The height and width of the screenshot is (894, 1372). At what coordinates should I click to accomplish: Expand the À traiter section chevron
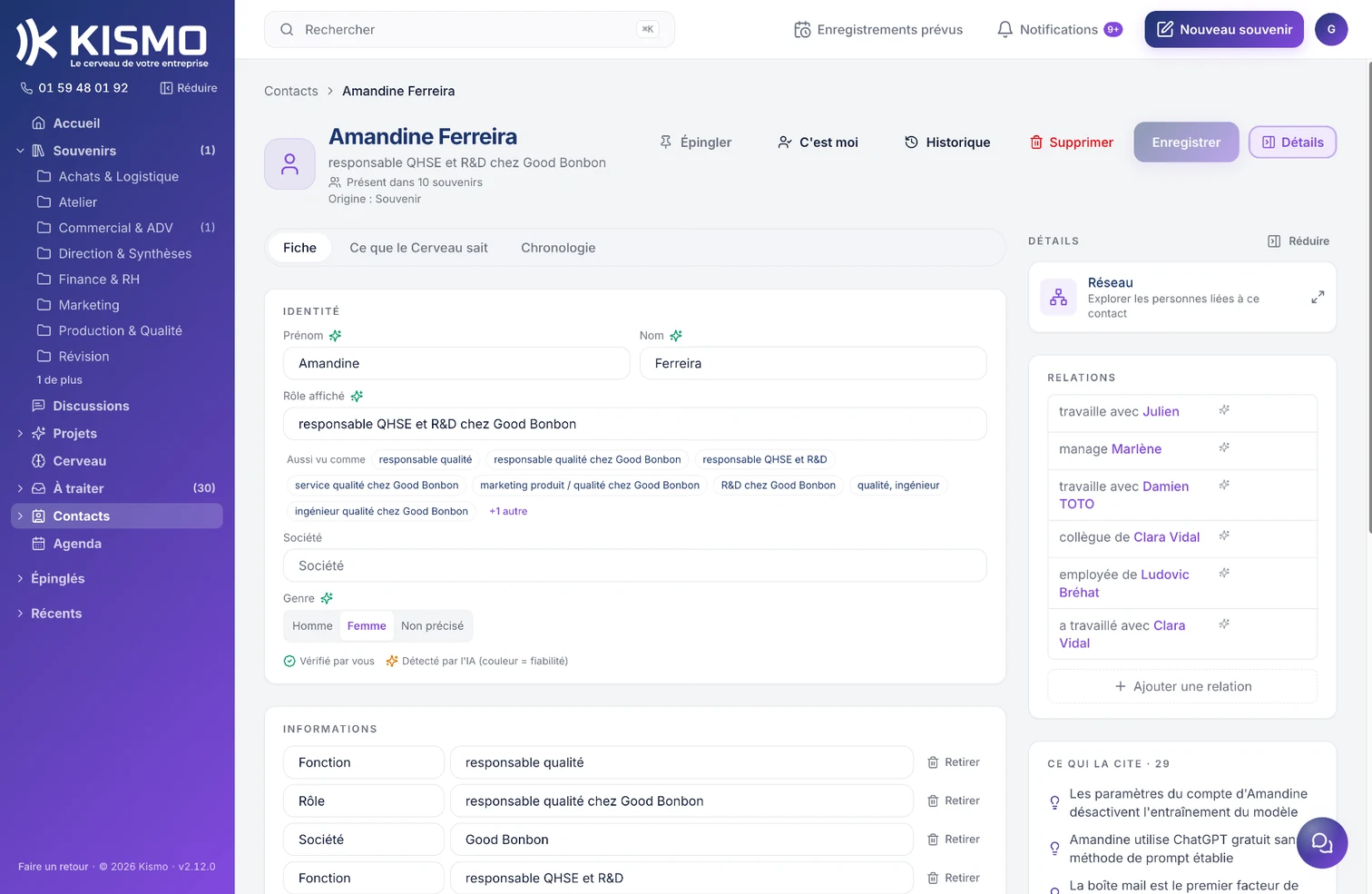tap(20, 488)
